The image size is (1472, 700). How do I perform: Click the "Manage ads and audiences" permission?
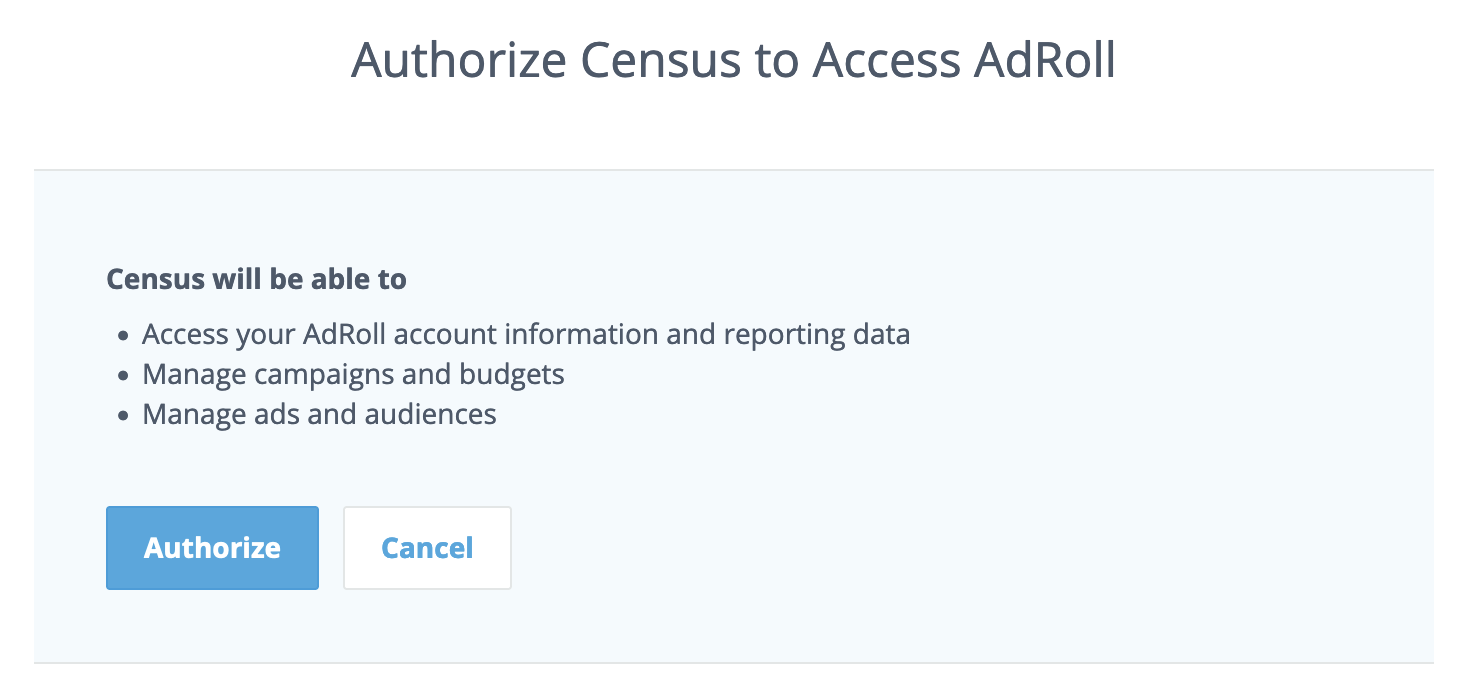319,414
